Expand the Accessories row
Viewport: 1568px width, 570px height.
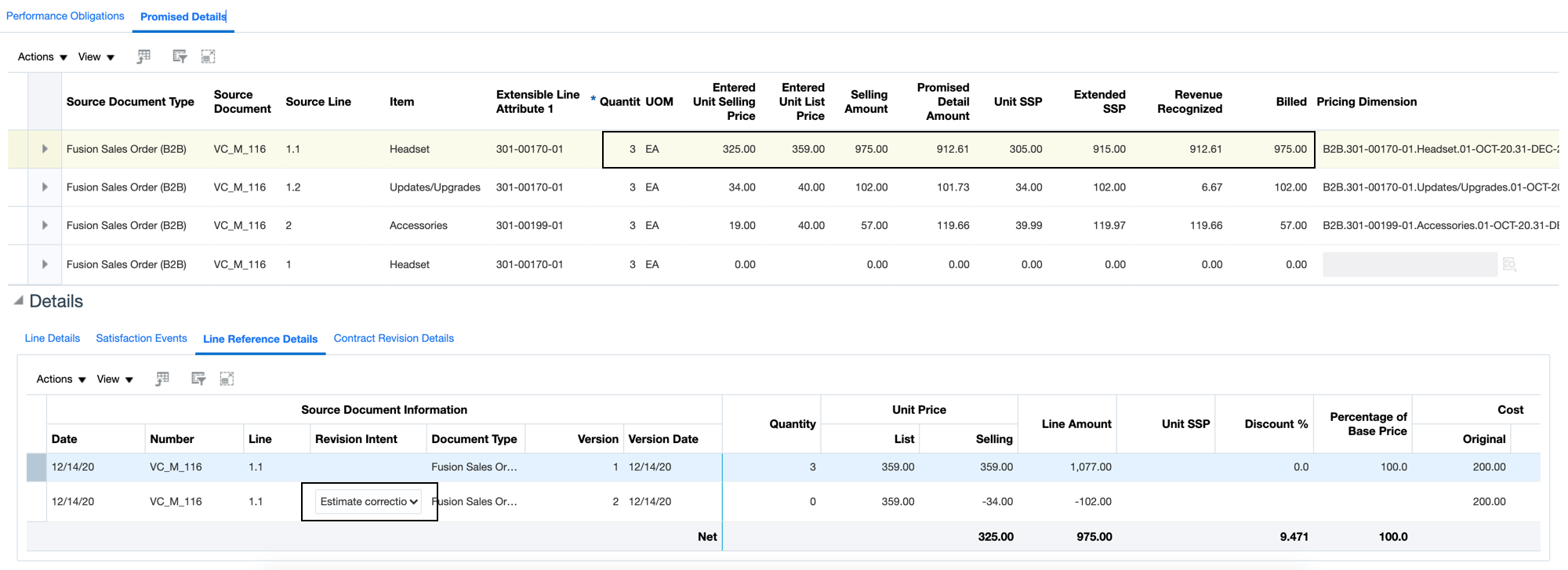click(45, 226)
